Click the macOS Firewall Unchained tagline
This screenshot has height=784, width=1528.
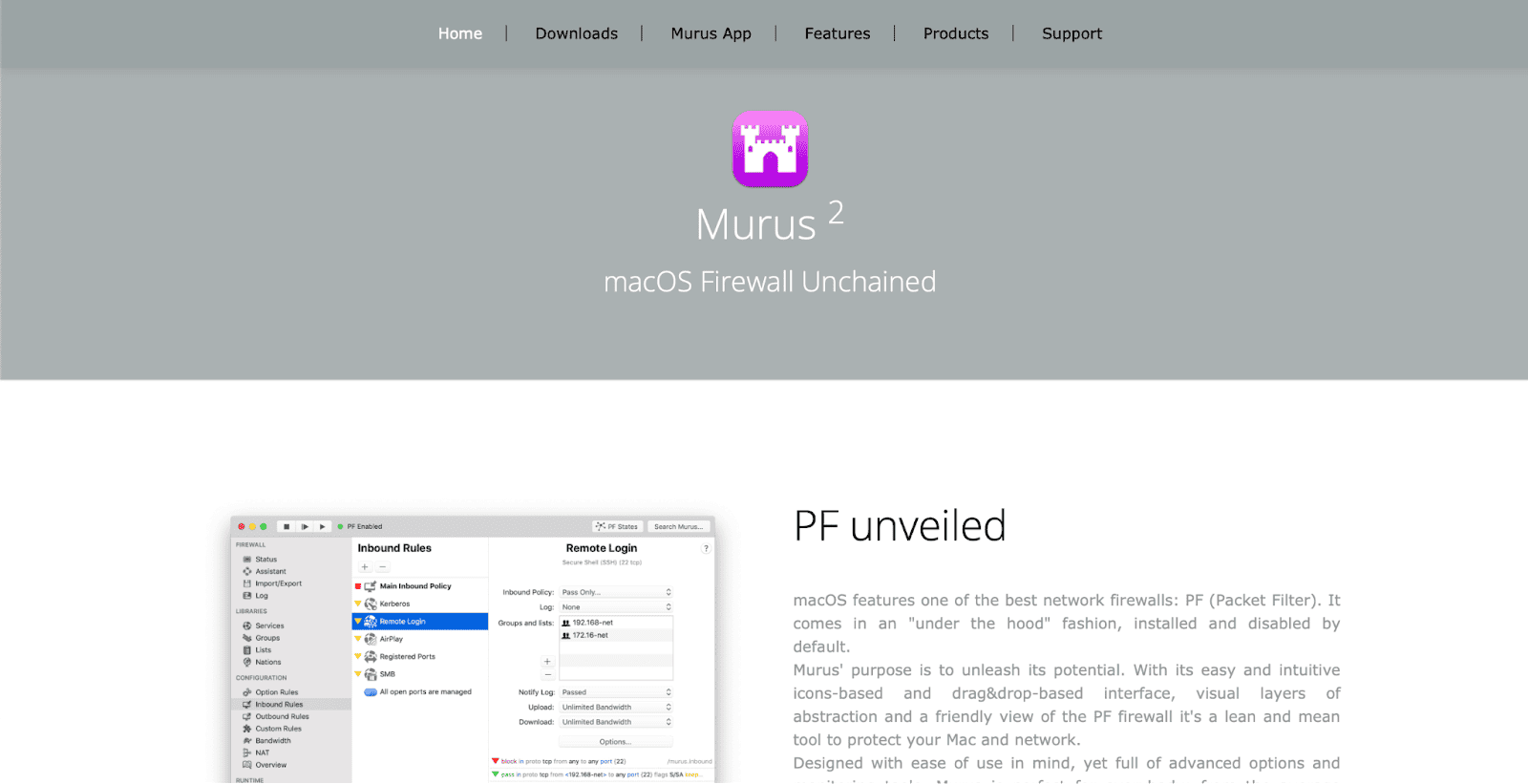(770, 282)
